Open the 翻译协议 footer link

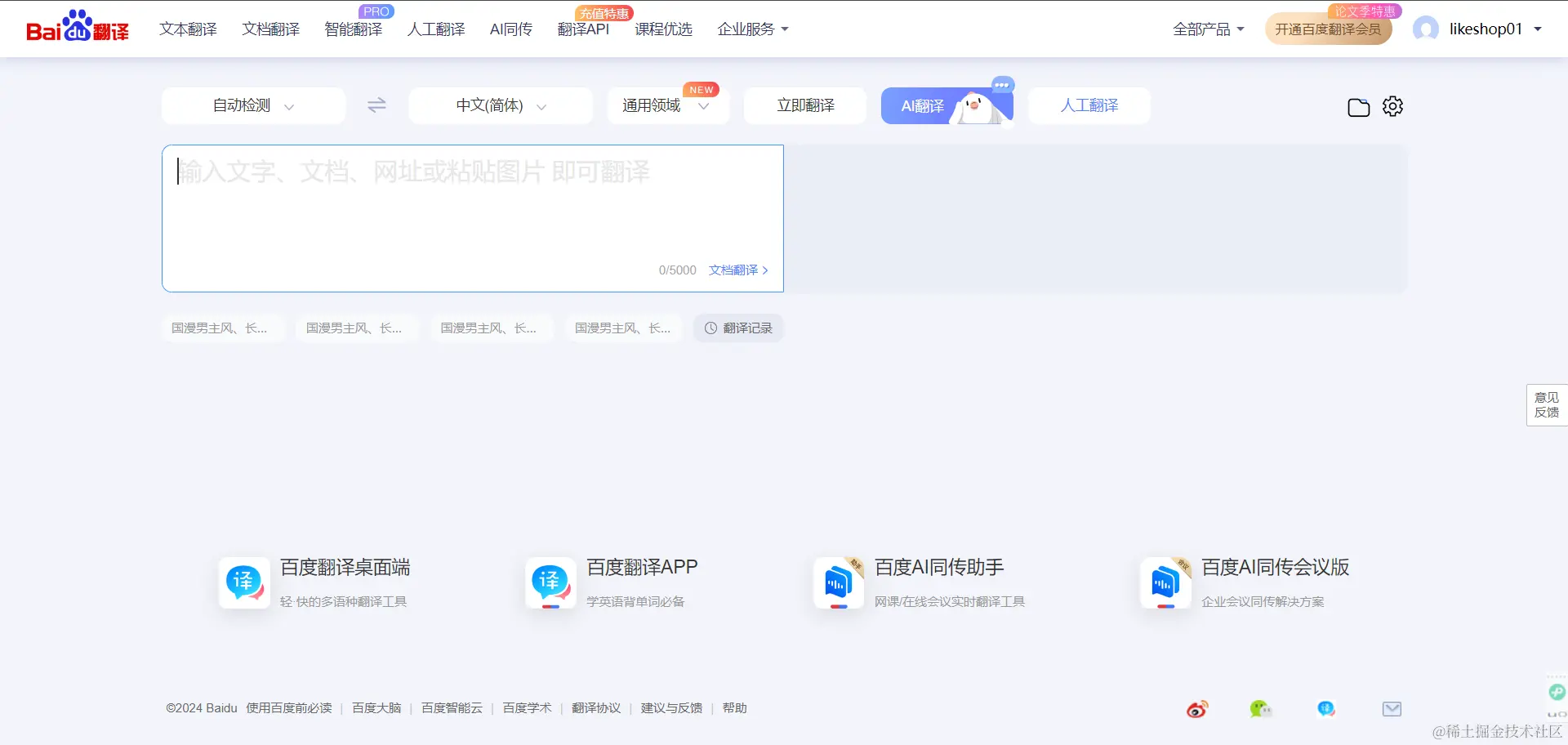596,708
